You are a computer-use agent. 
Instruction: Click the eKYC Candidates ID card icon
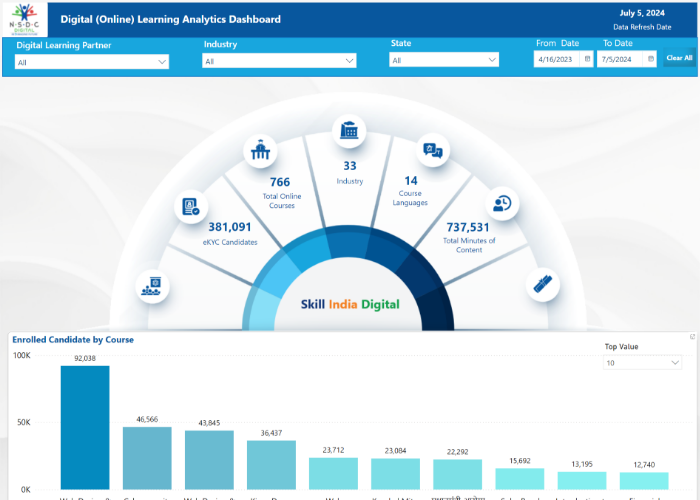coord(191,207)
